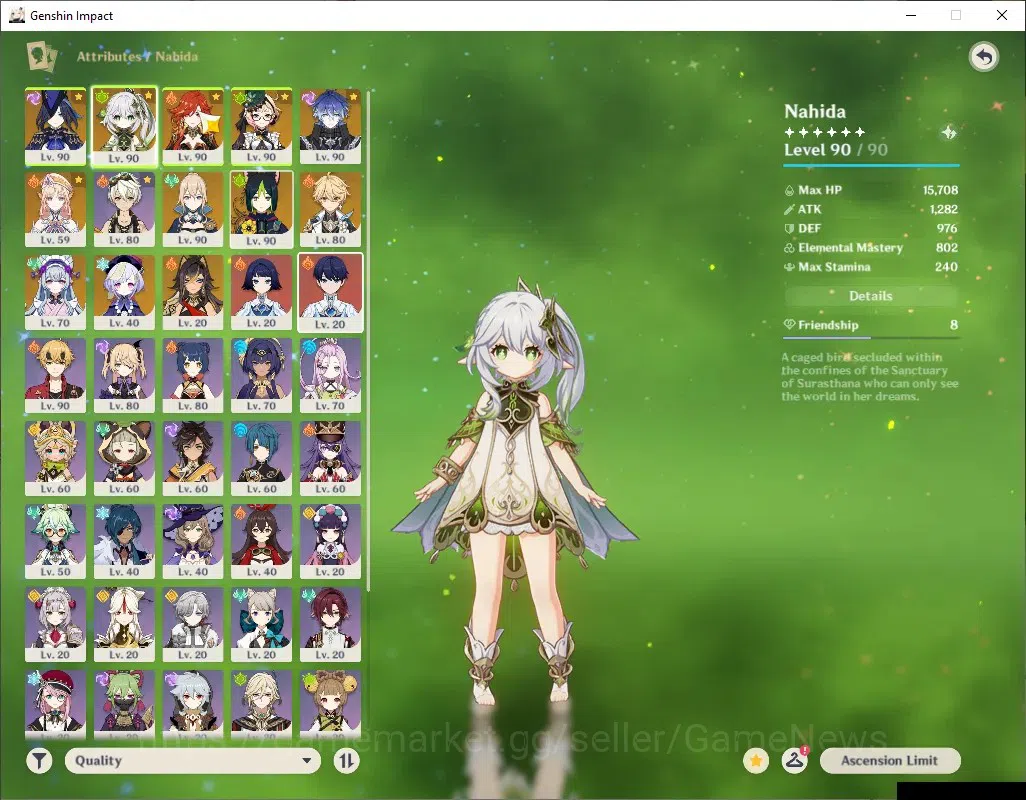Select masked Kuki Shinobu's portrait

[x=124, y=704]
